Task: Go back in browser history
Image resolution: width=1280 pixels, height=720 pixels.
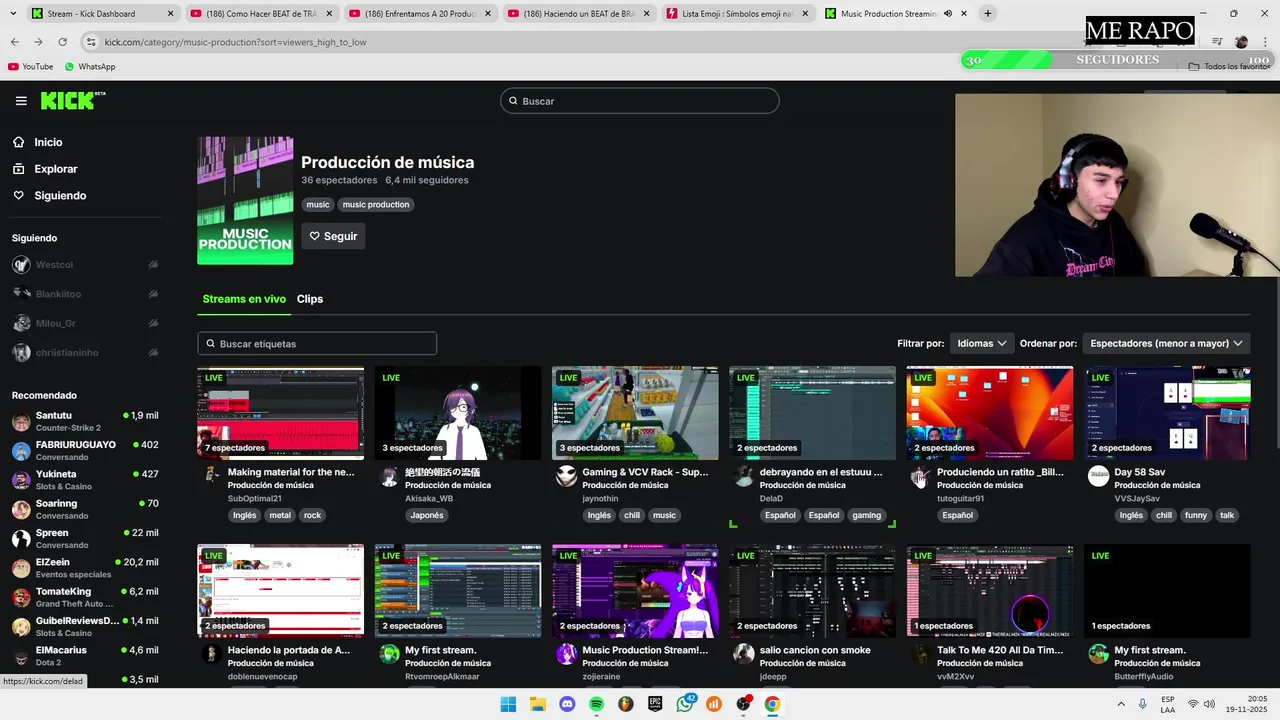Action: pyautogui.click(x=14, y=42)
